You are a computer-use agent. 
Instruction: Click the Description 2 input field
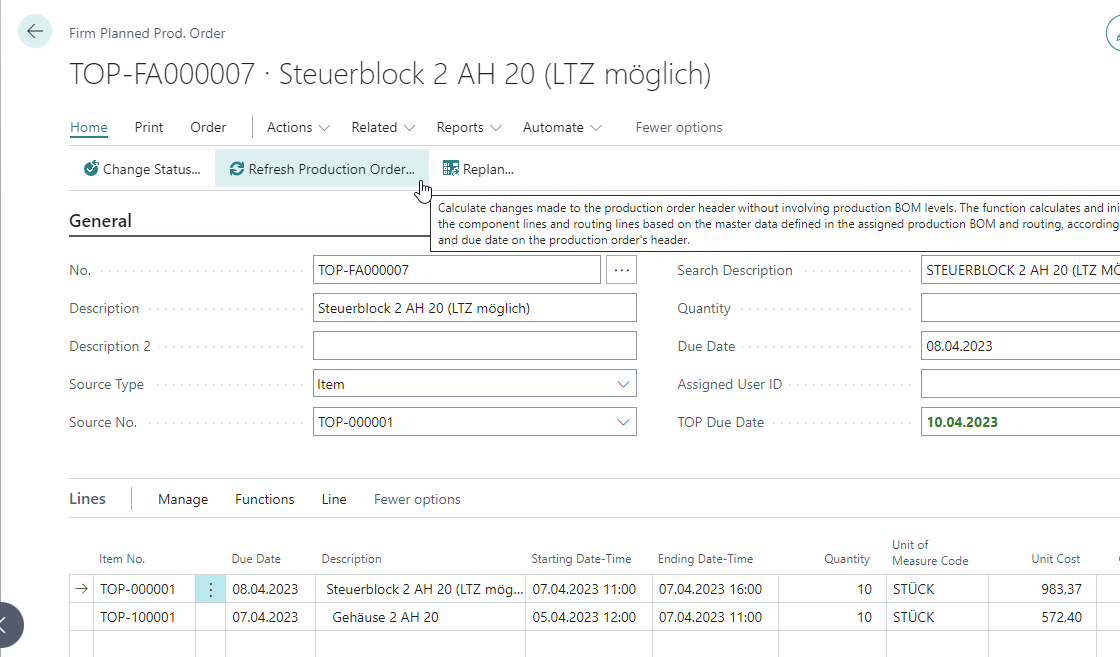tap(474, 346)
